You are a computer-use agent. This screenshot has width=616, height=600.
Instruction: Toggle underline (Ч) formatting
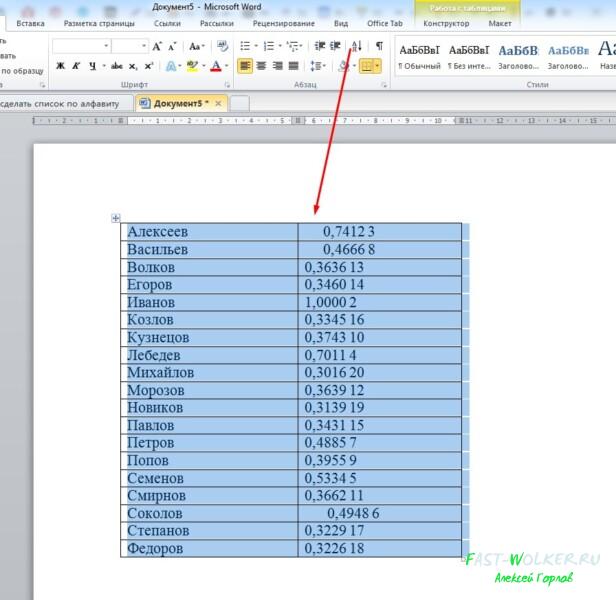point(92,66)
